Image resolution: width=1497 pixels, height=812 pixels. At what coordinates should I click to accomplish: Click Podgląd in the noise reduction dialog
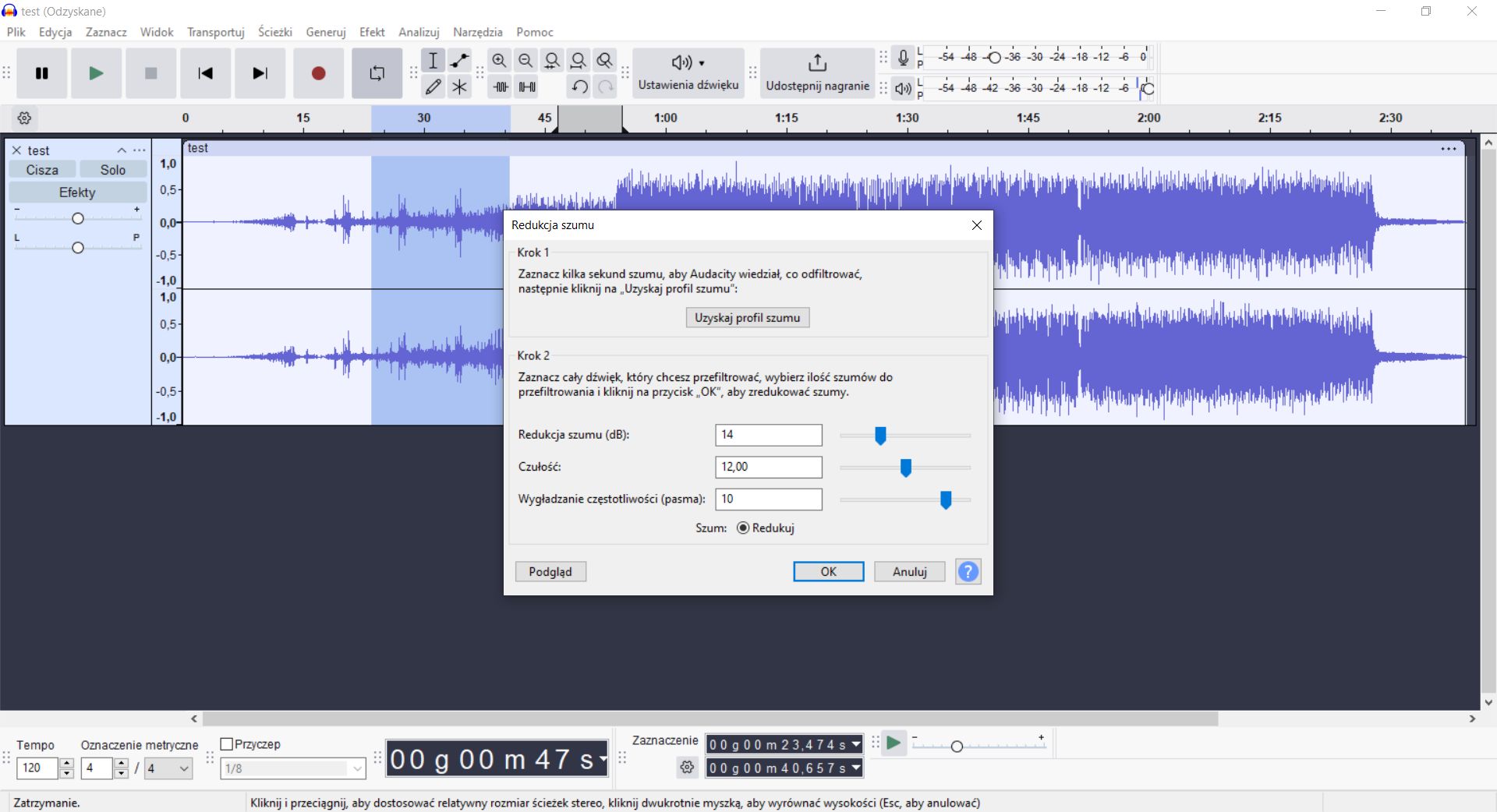pos(550,571)
